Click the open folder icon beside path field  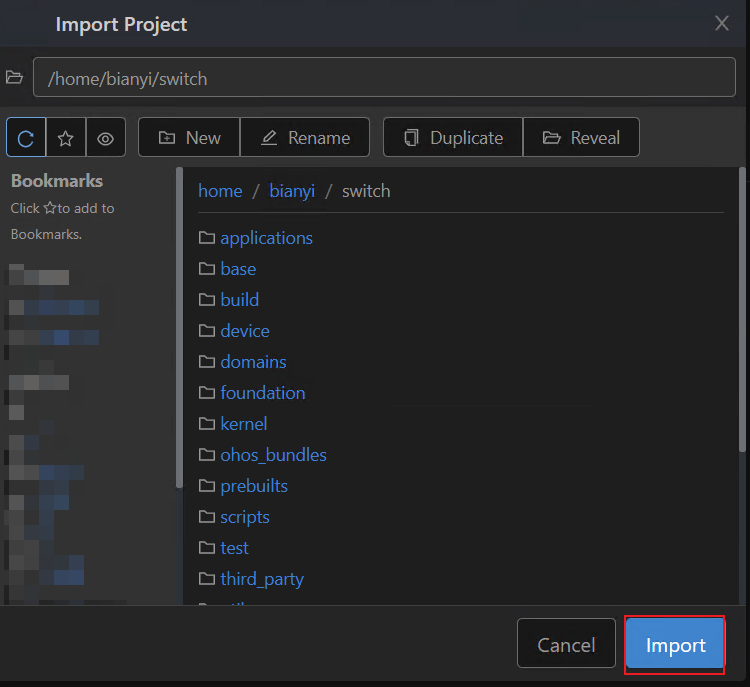click(14, 78)
